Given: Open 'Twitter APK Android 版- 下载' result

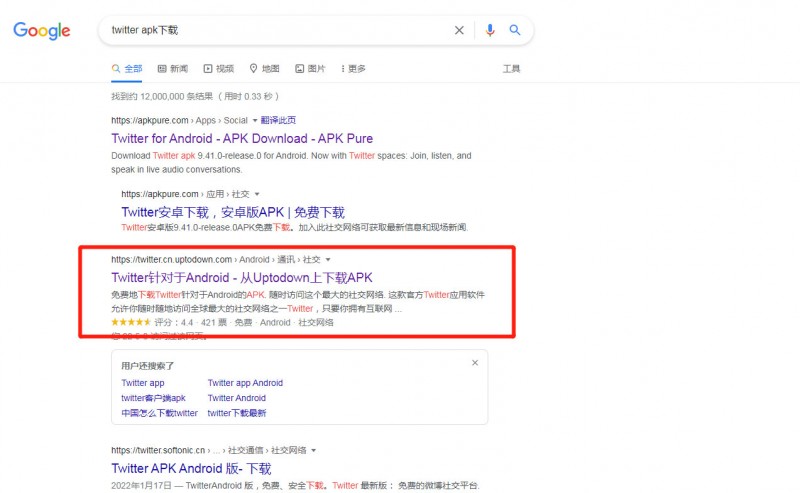Looking at the screenshot, I should [191, 469].
